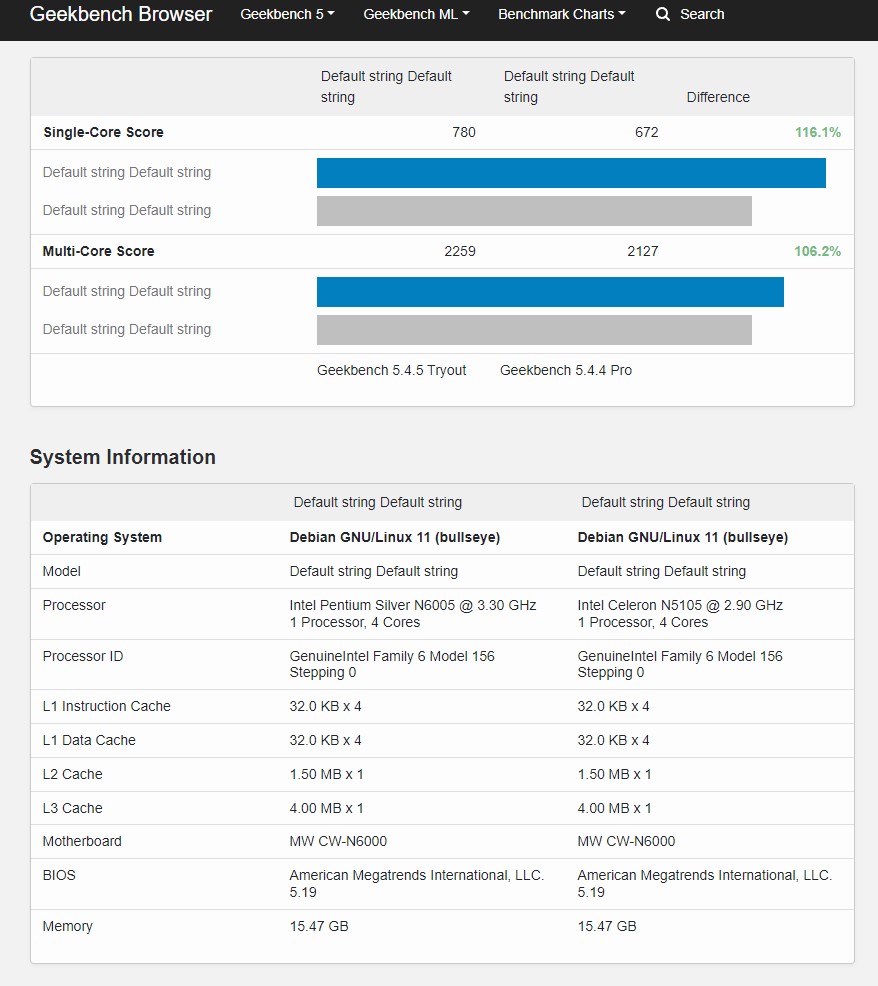Select Intel Pentium Silver N6005 processor text
The image size is (878, 986).
(413, 605)
